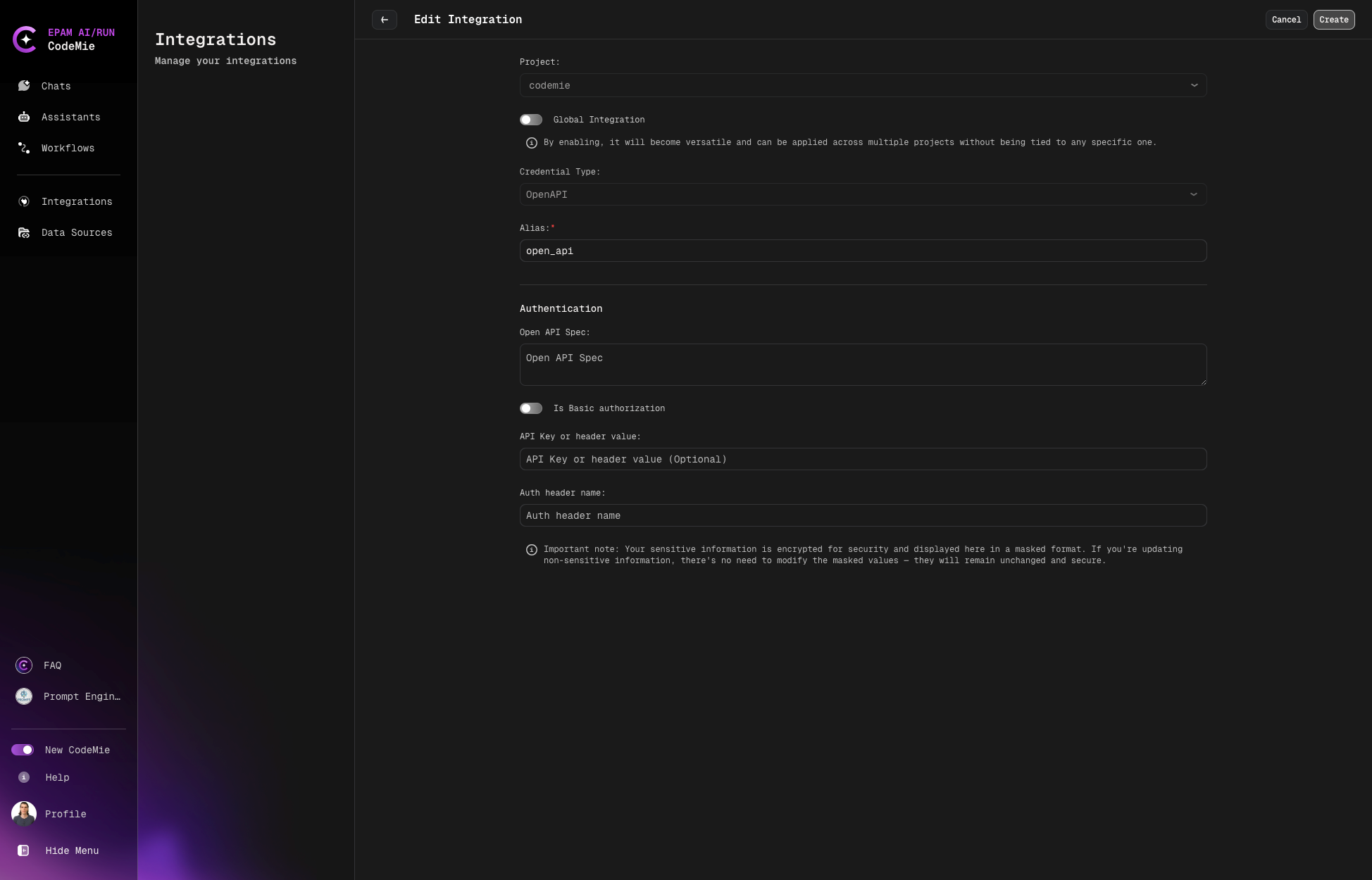The width and height of the screenshot is (1372, 880).
Task: Open the Project dropdown showing codemie
Action: coord(863,85)
